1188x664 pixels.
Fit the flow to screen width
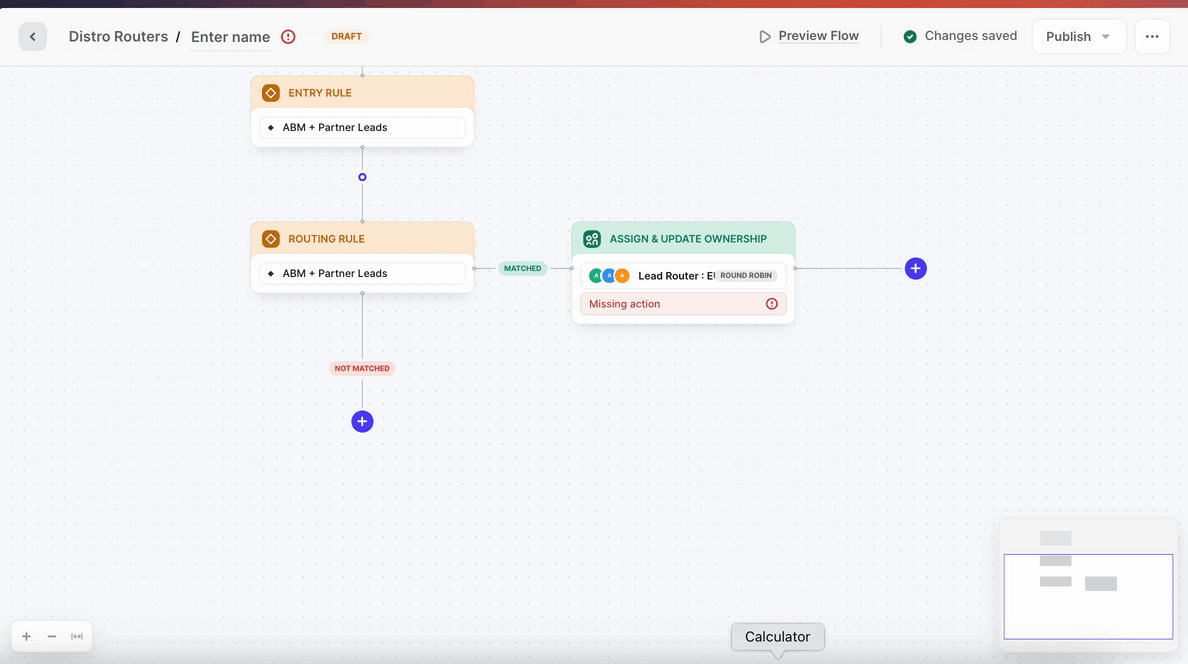[77, 637]
